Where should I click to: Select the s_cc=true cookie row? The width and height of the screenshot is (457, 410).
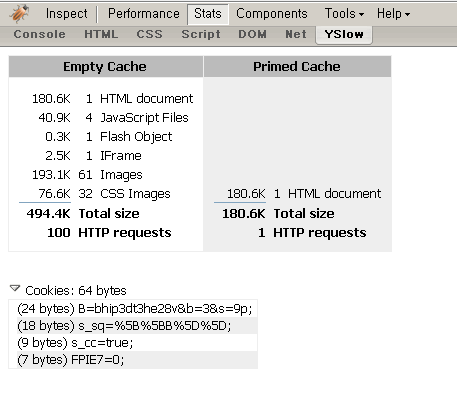click(137, 343)
